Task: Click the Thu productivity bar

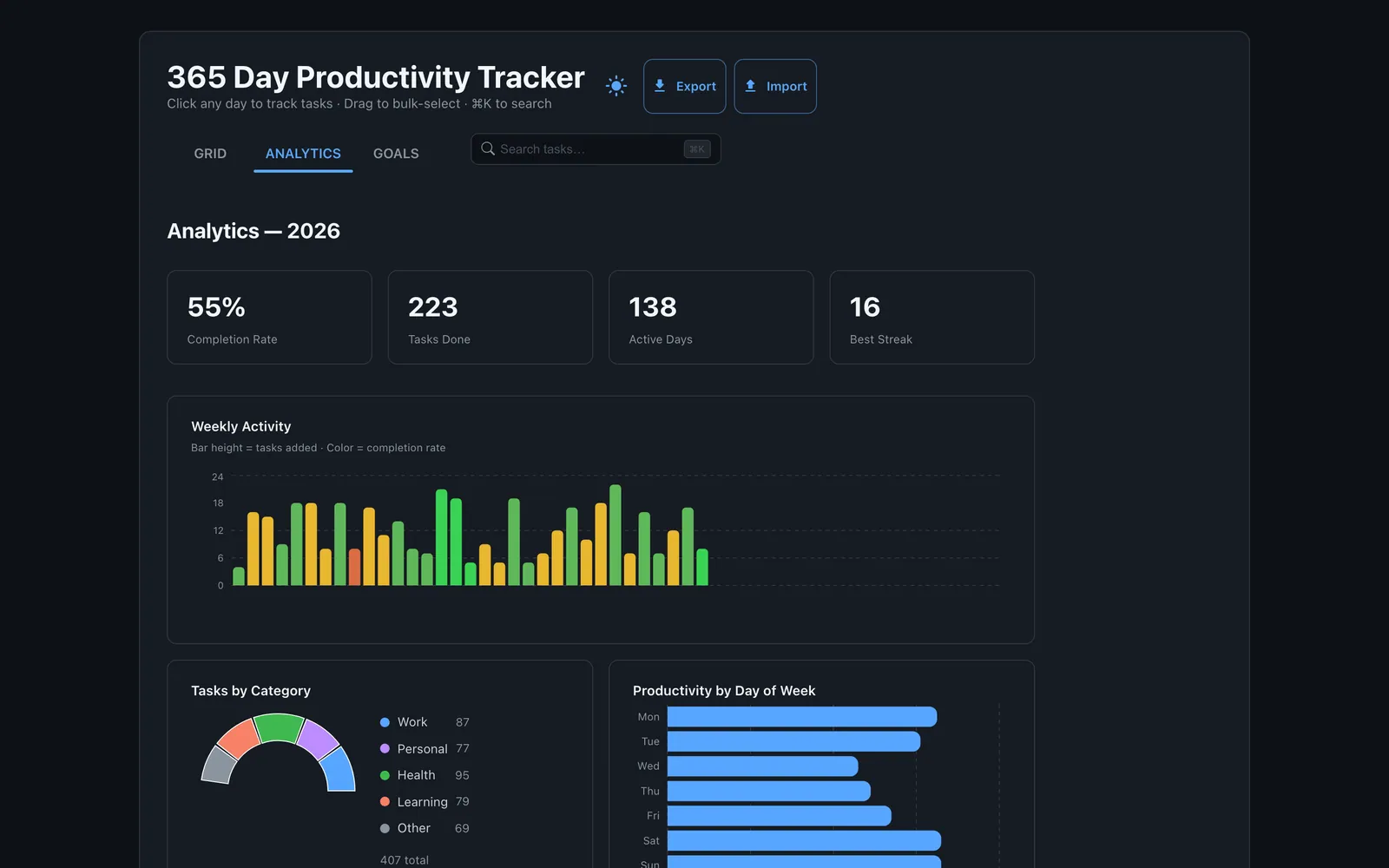Action: tap(768, 791)
